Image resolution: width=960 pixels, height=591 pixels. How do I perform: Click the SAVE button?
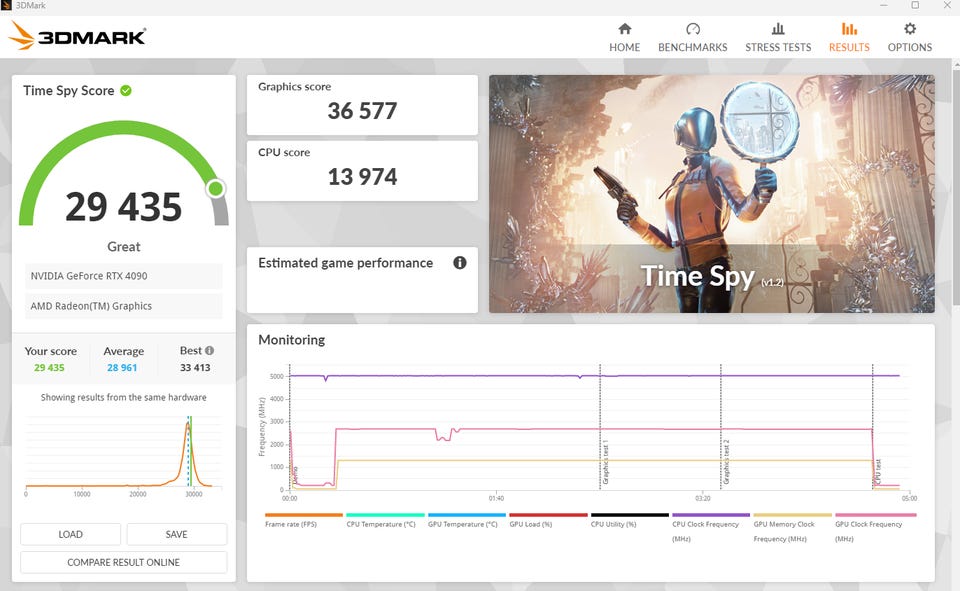point(176,534)
